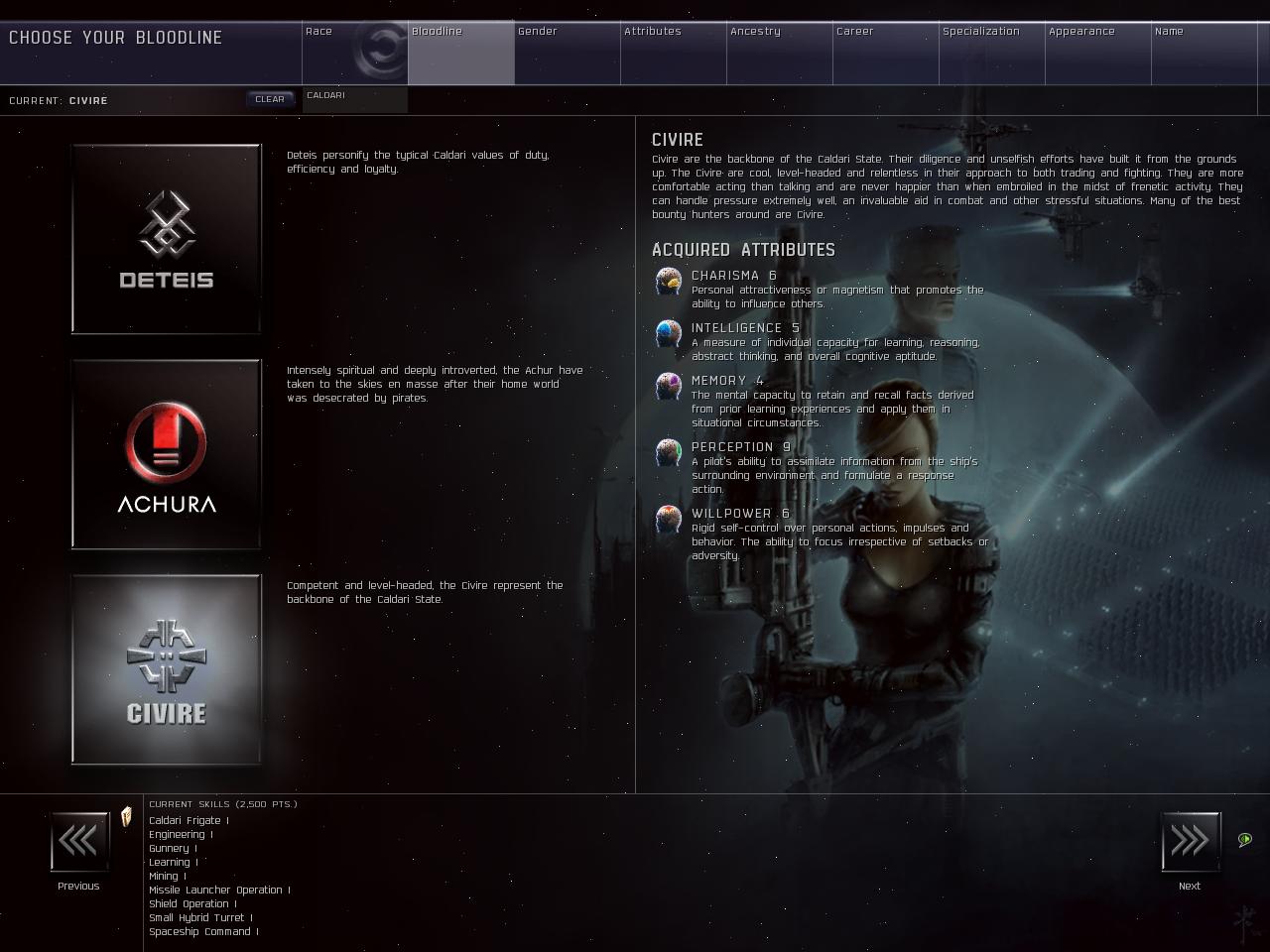Advance with the Next arrow button
Image resolution: width=1270 pixels, height=952 pixels.
[1191, 842]
